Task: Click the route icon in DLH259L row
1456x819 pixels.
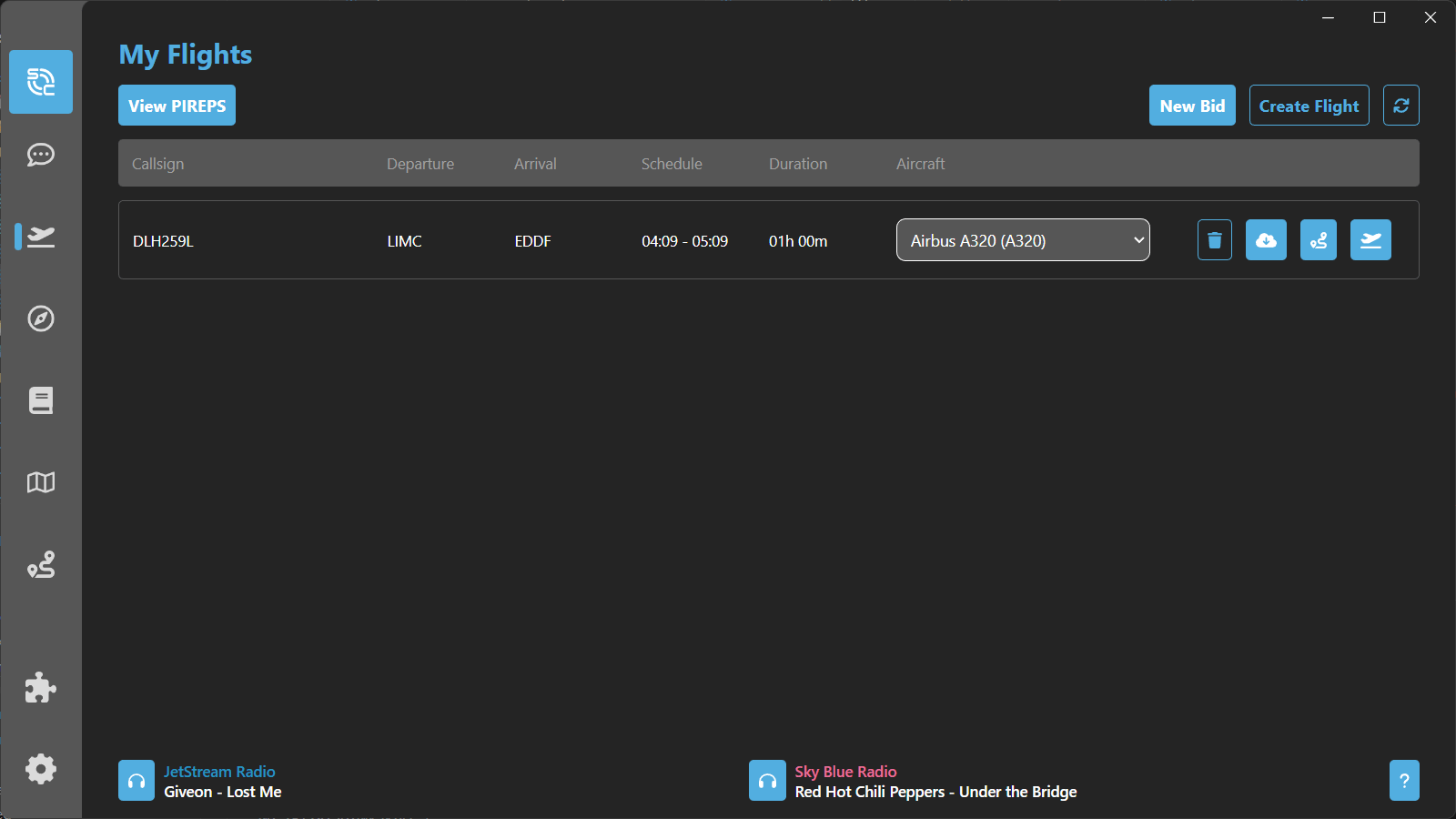Action: point(1318,240)
